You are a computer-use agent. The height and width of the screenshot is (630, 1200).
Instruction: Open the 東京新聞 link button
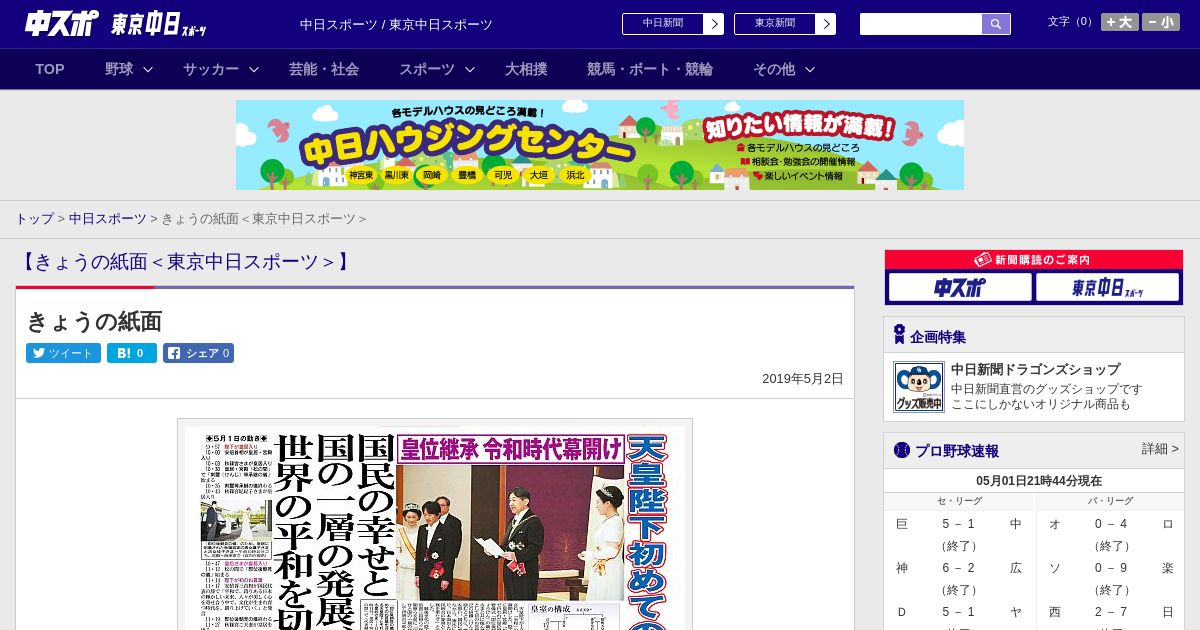coord(775,24)
